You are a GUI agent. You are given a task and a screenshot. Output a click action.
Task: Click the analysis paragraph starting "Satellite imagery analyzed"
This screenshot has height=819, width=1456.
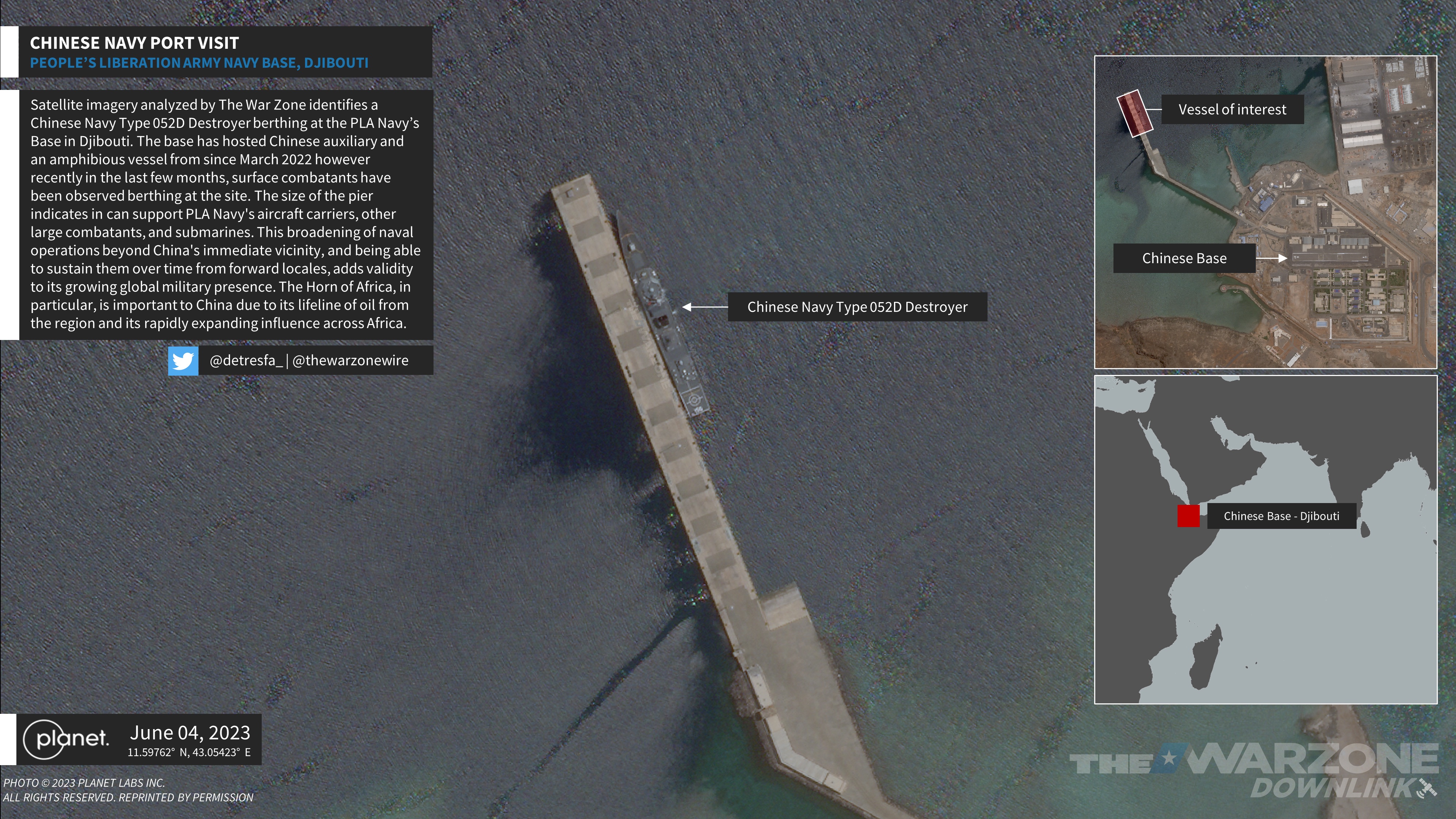[x=226, y=214]
